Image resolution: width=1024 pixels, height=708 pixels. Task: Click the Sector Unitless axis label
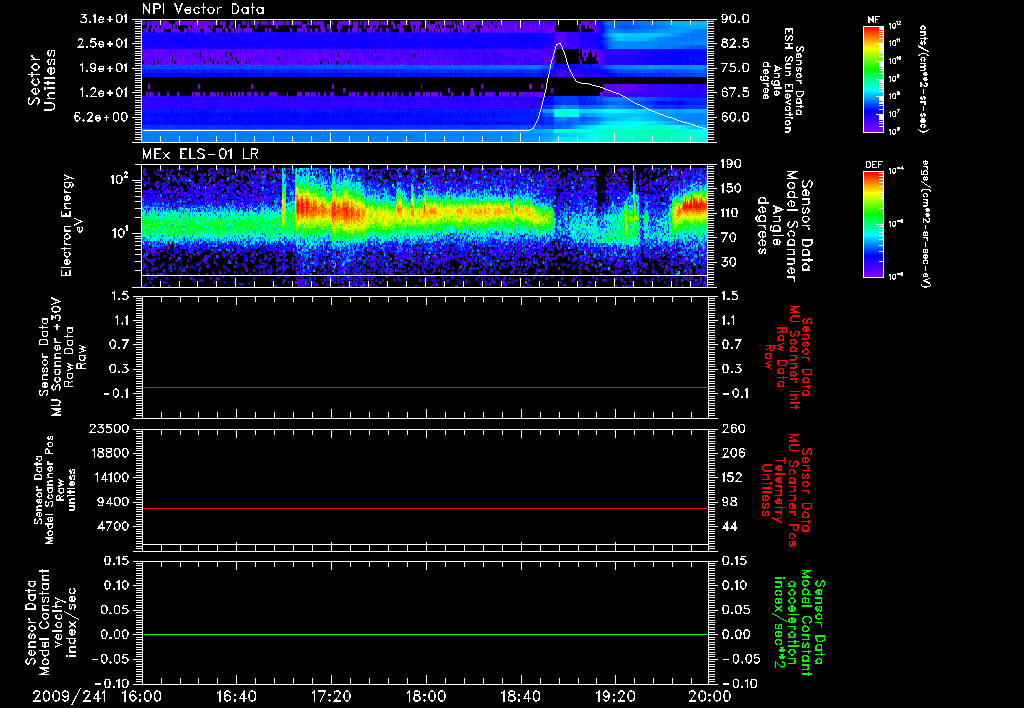(x=41, y=80)
